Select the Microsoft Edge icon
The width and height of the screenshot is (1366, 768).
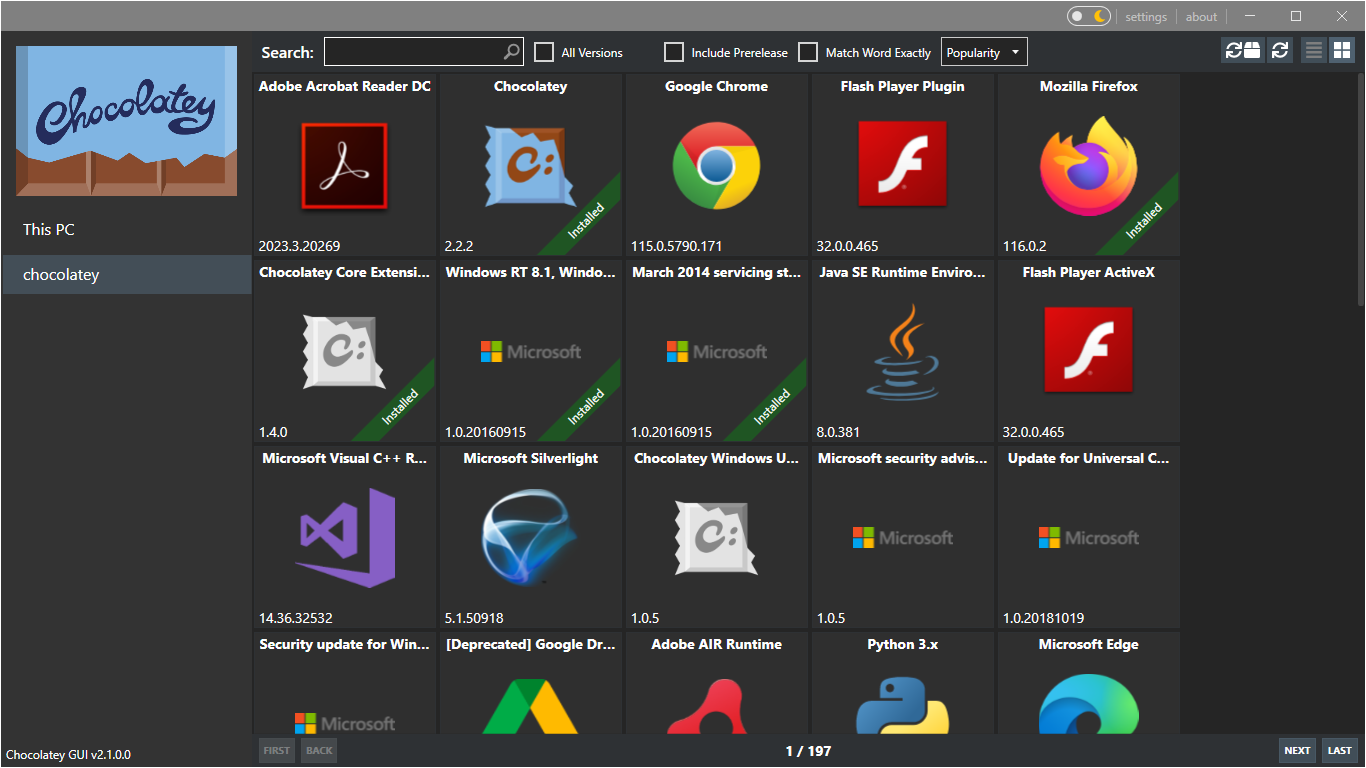click(x=1088, y=704)
